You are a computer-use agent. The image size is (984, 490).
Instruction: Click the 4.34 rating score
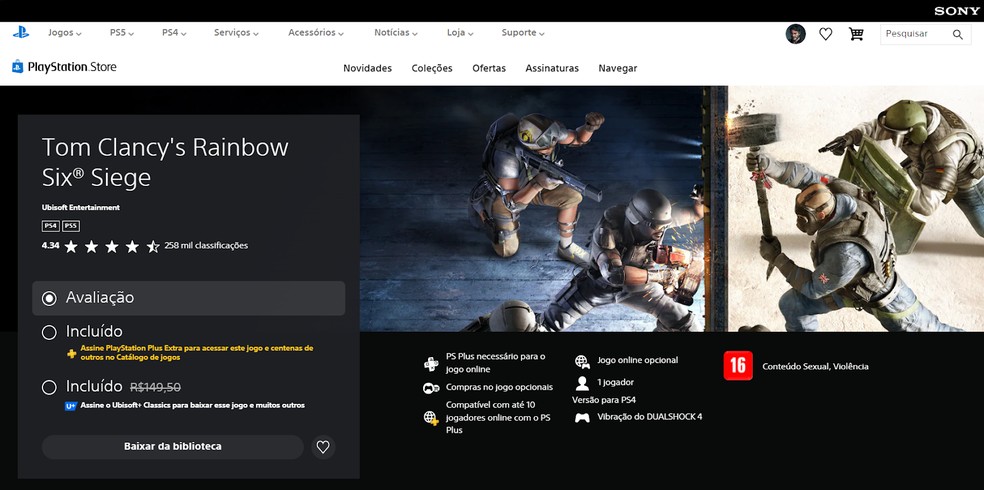(50, 245)
